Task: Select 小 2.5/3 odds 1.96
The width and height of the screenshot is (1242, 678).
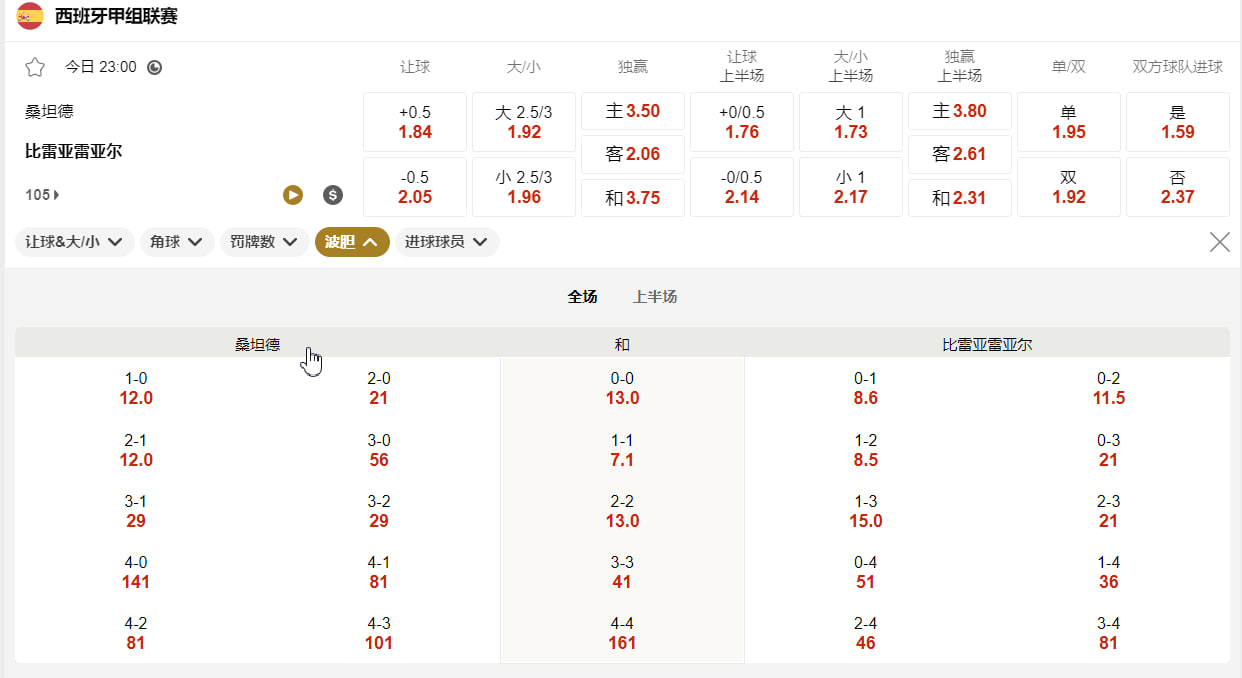Action: (x=524, y=187)
